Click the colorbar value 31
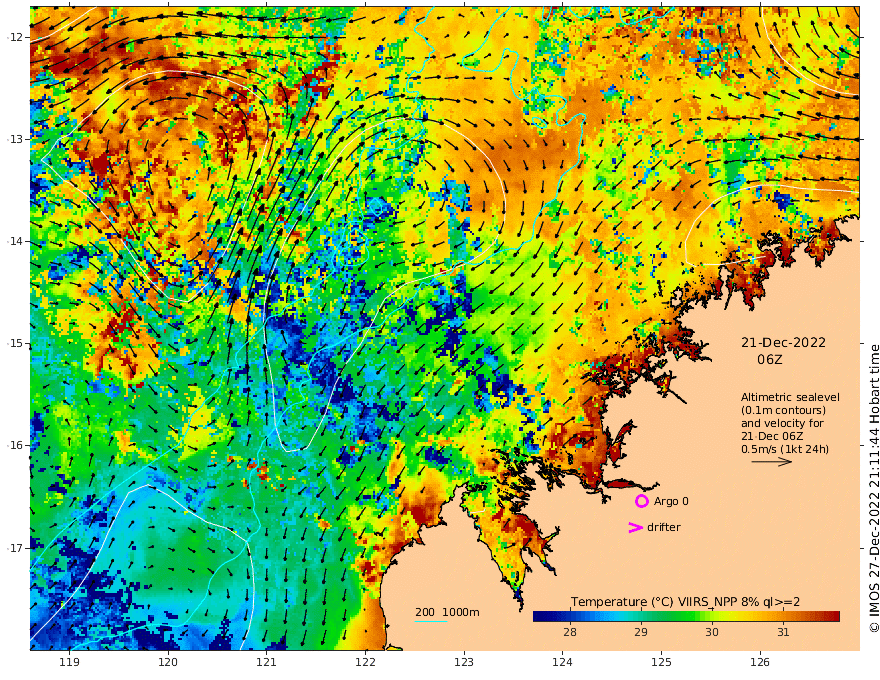The height and width of the screenshot is (680, 880). pos(783,632)
